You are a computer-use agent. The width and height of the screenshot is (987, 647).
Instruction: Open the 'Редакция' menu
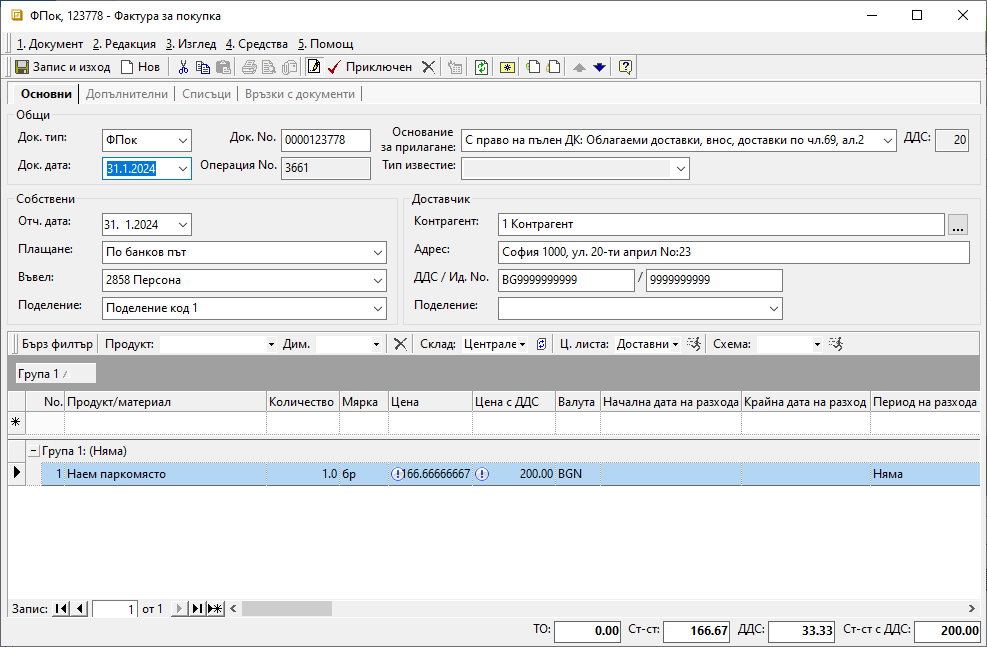124,44
